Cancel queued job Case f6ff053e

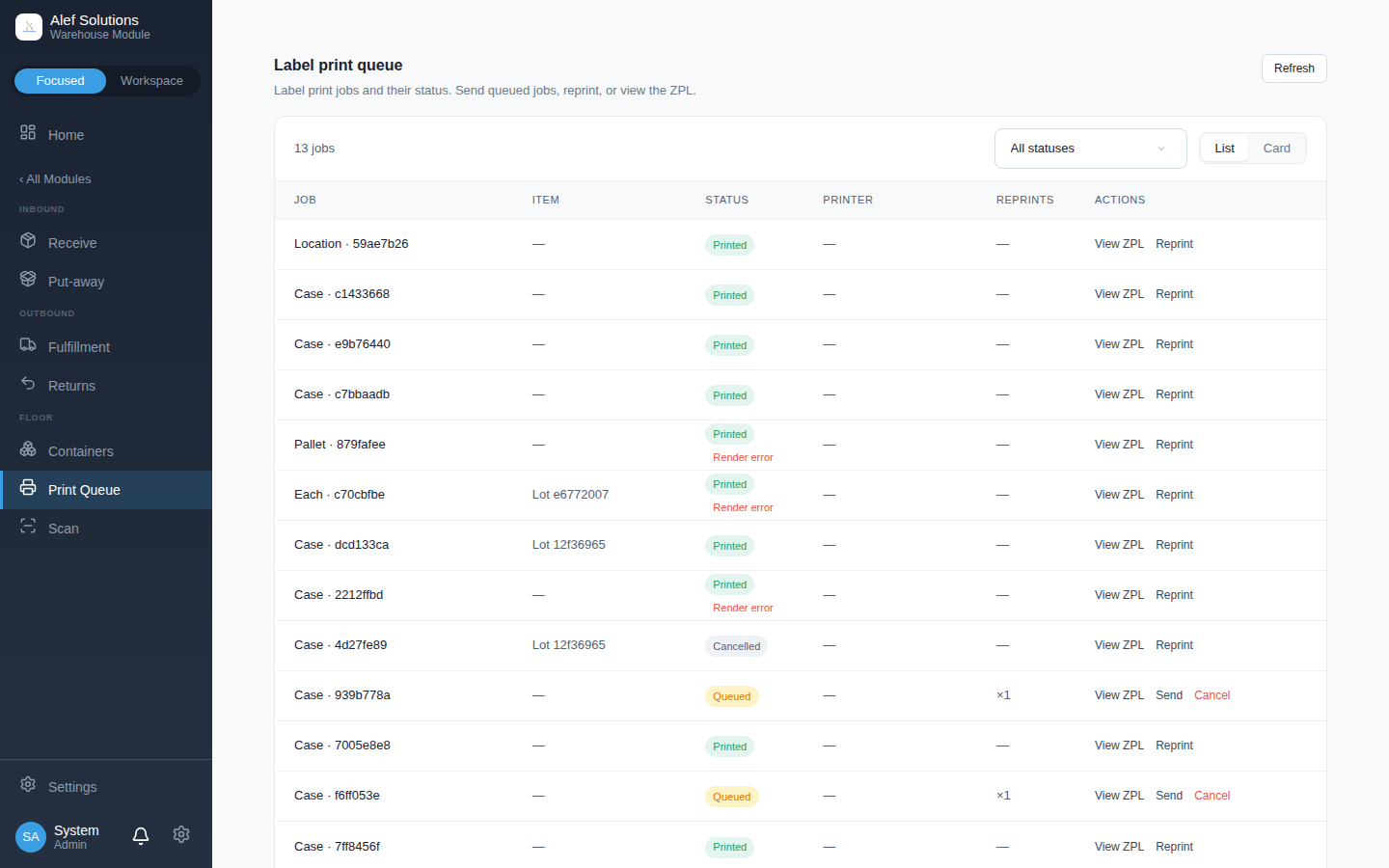pos(1212,796)
